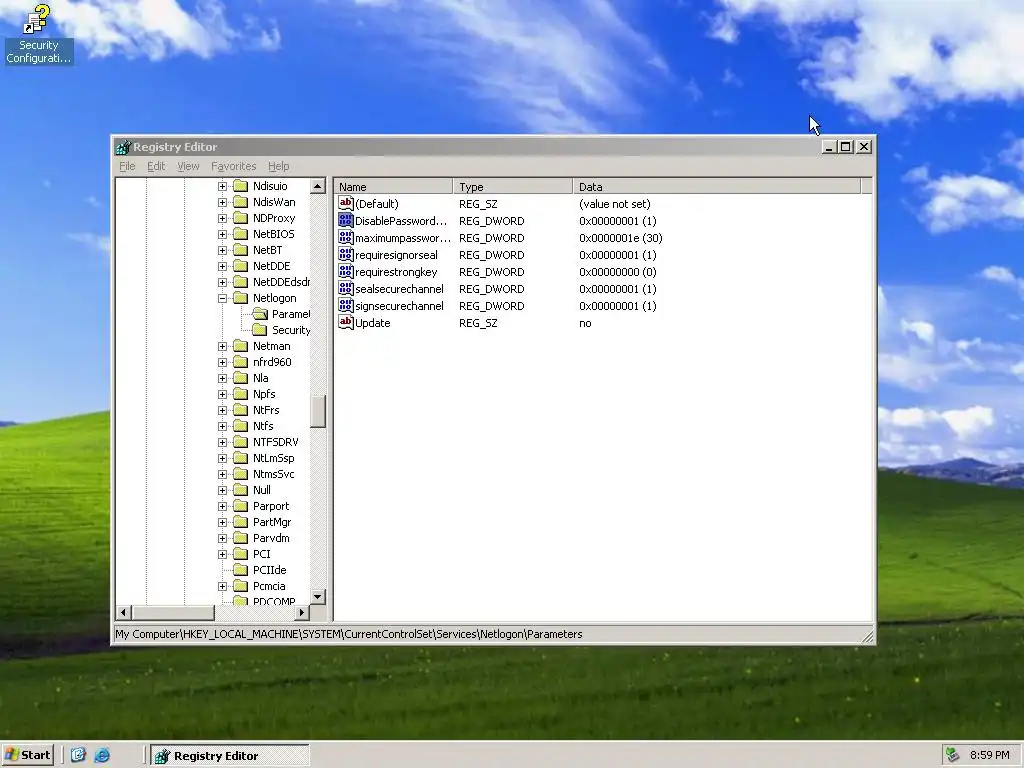
Task: Click the NetBIOS folder icon
Action: click(x=241, y=234)
